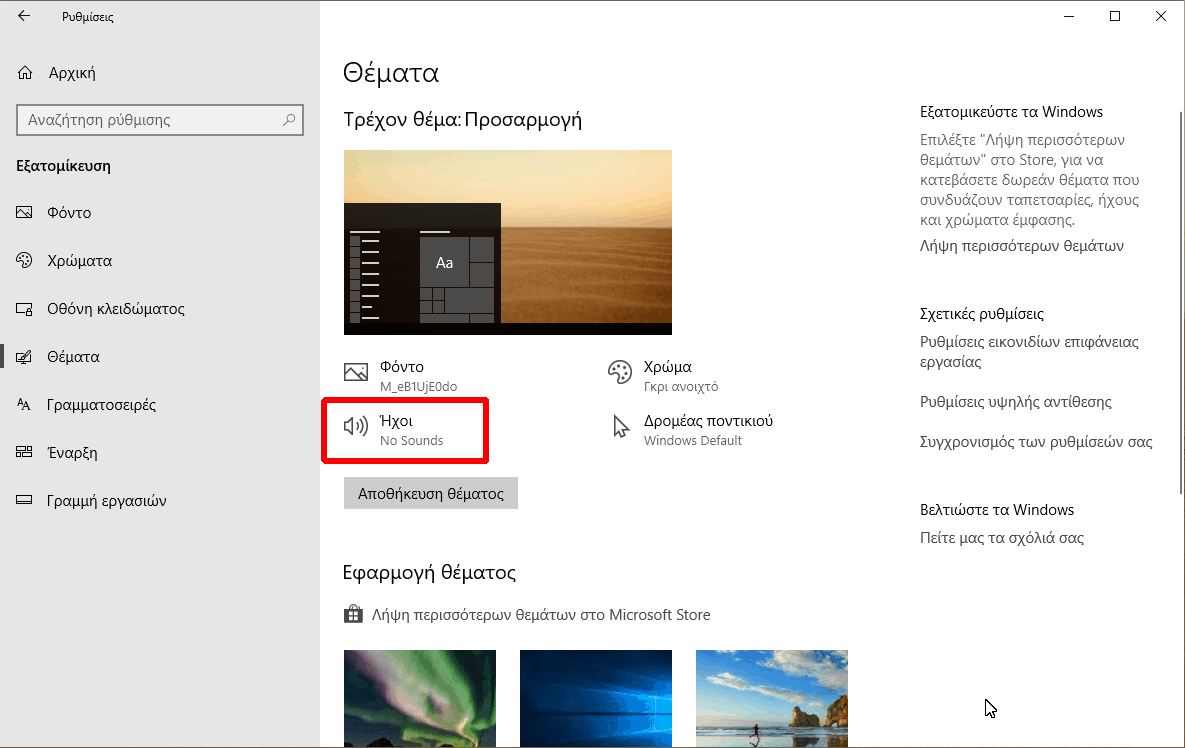Click the color palette icon beside Χρώμα
The height and width of the screenshot is (748, 1185).
click(x=620, y=372)
